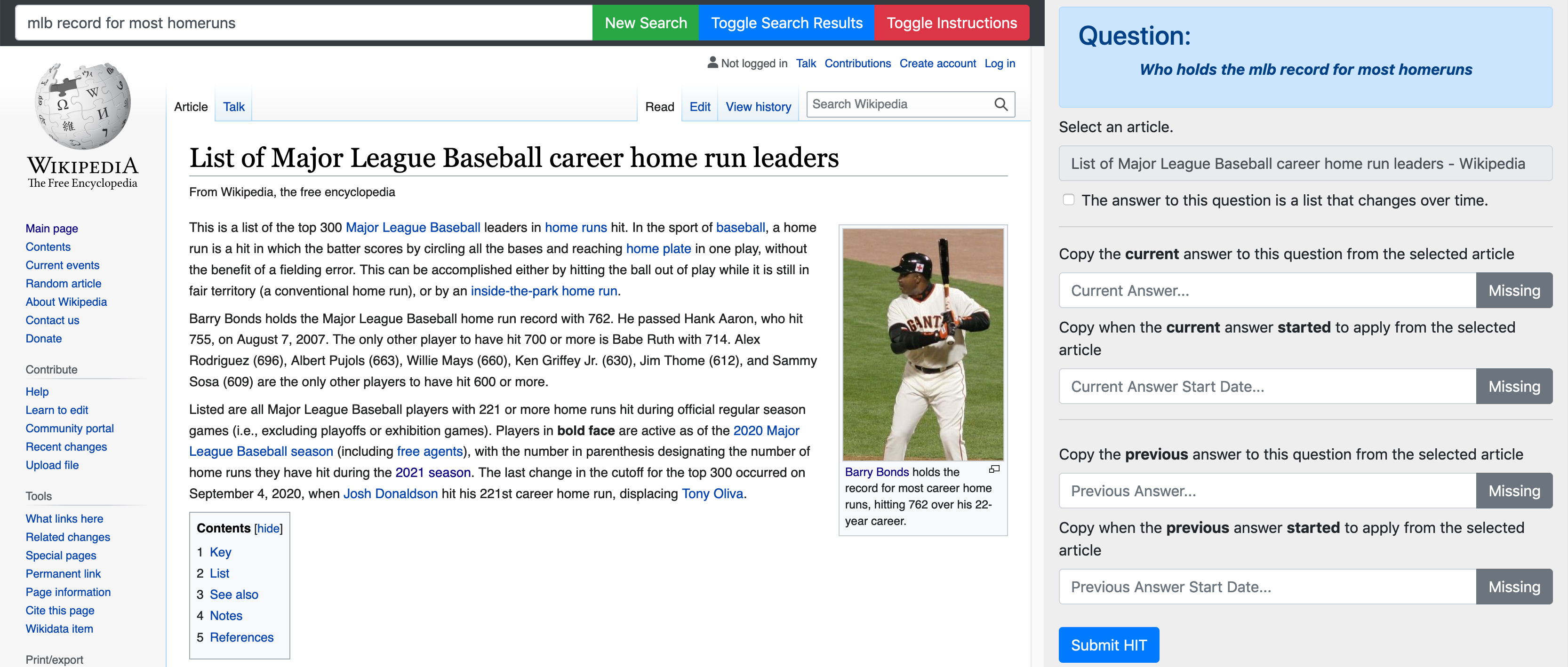
Task: Open the user Talk link near Contributions
Action: coord(806,64)
